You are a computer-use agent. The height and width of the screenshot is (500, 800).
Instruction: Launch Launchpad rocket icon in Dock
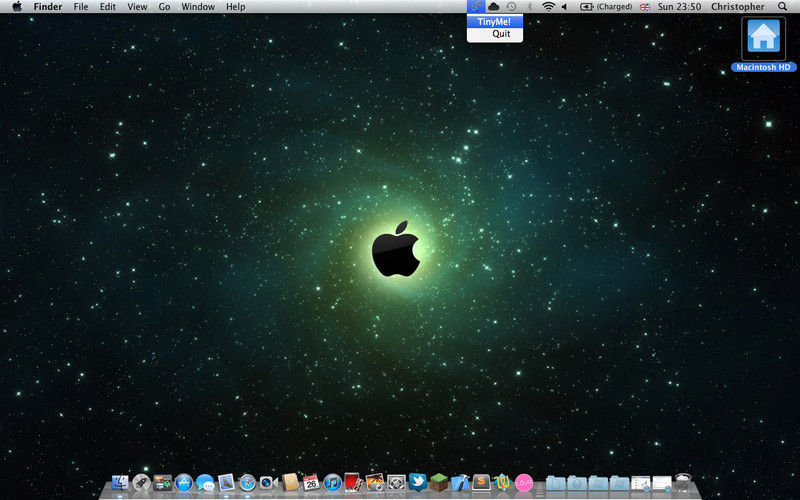141,482
